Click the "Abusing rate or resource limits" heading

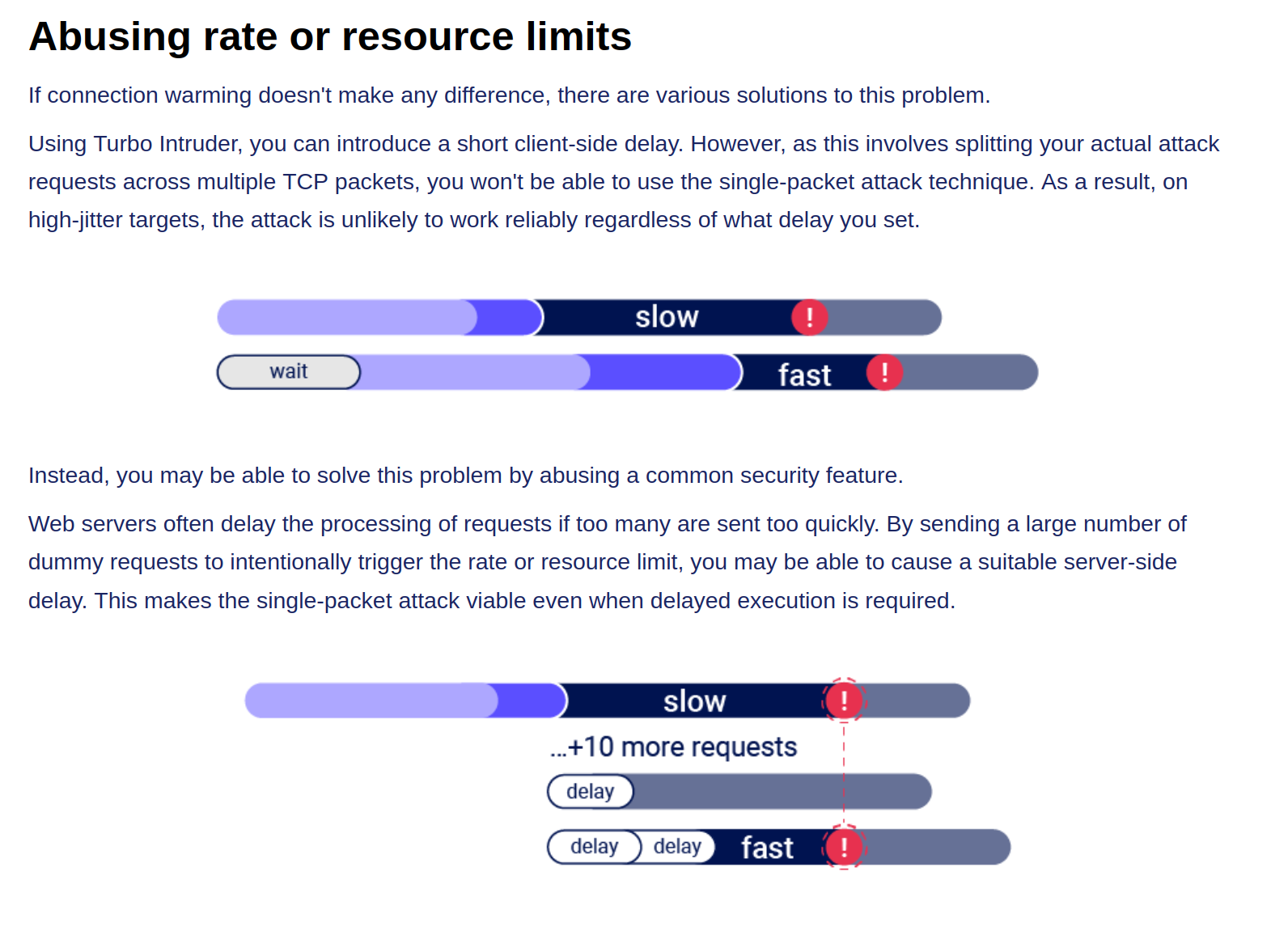(x=330, y=36)
